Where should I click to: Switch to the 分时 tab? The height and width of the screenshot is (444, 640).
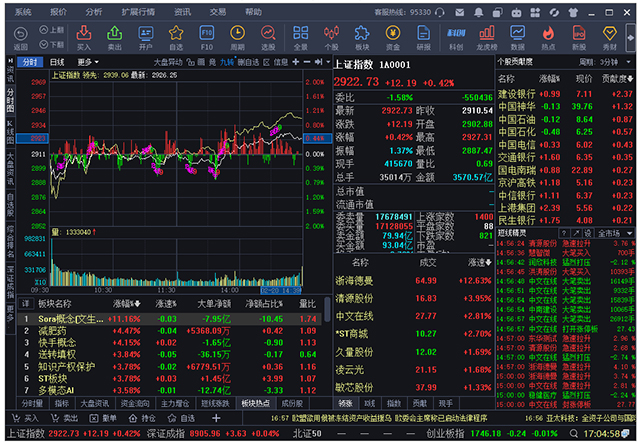tap(30, 62)
